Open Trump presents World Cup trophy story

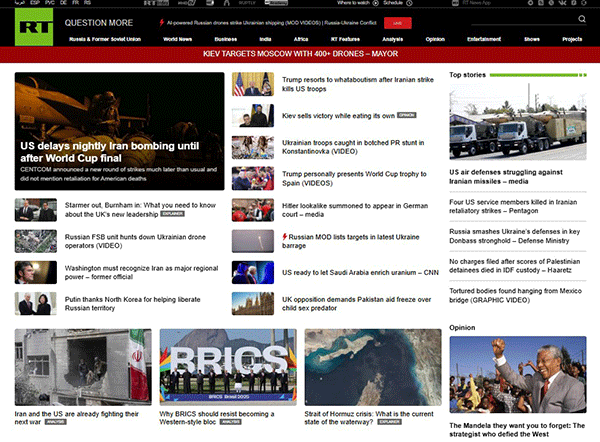354,178
